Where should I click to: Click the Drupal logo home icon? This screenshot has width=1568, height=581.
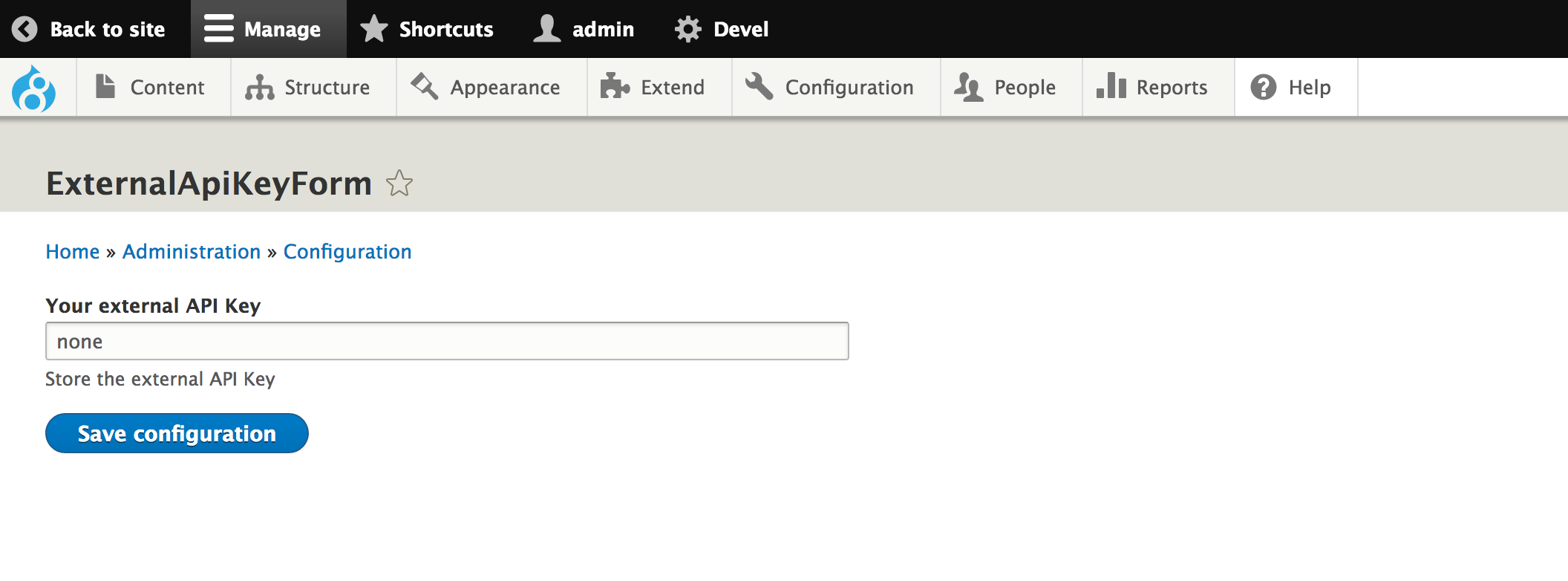tap(33, 88)
